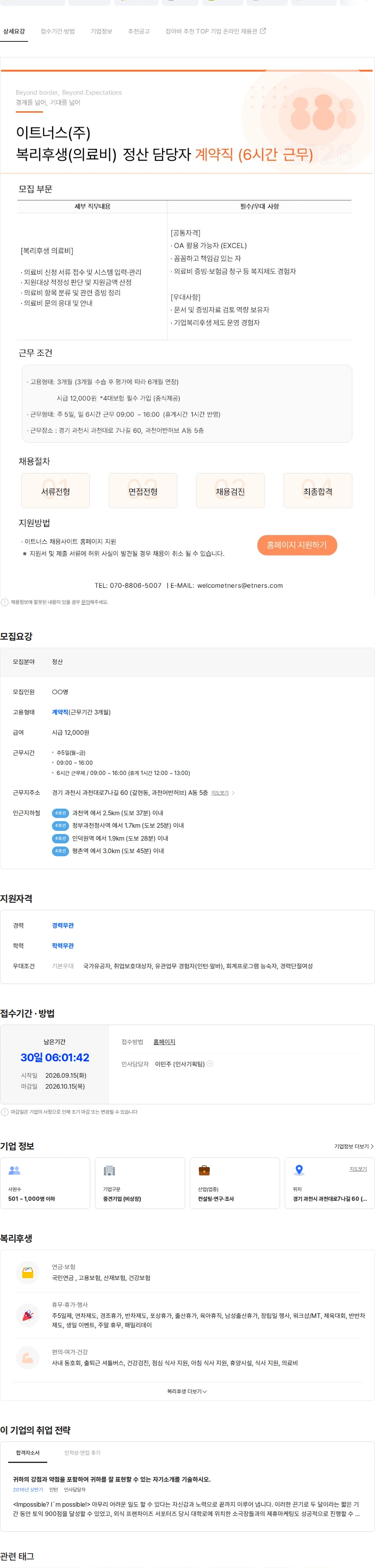
Task: Click the 위치 map pin icon
Action: (x=299, y=1170)
